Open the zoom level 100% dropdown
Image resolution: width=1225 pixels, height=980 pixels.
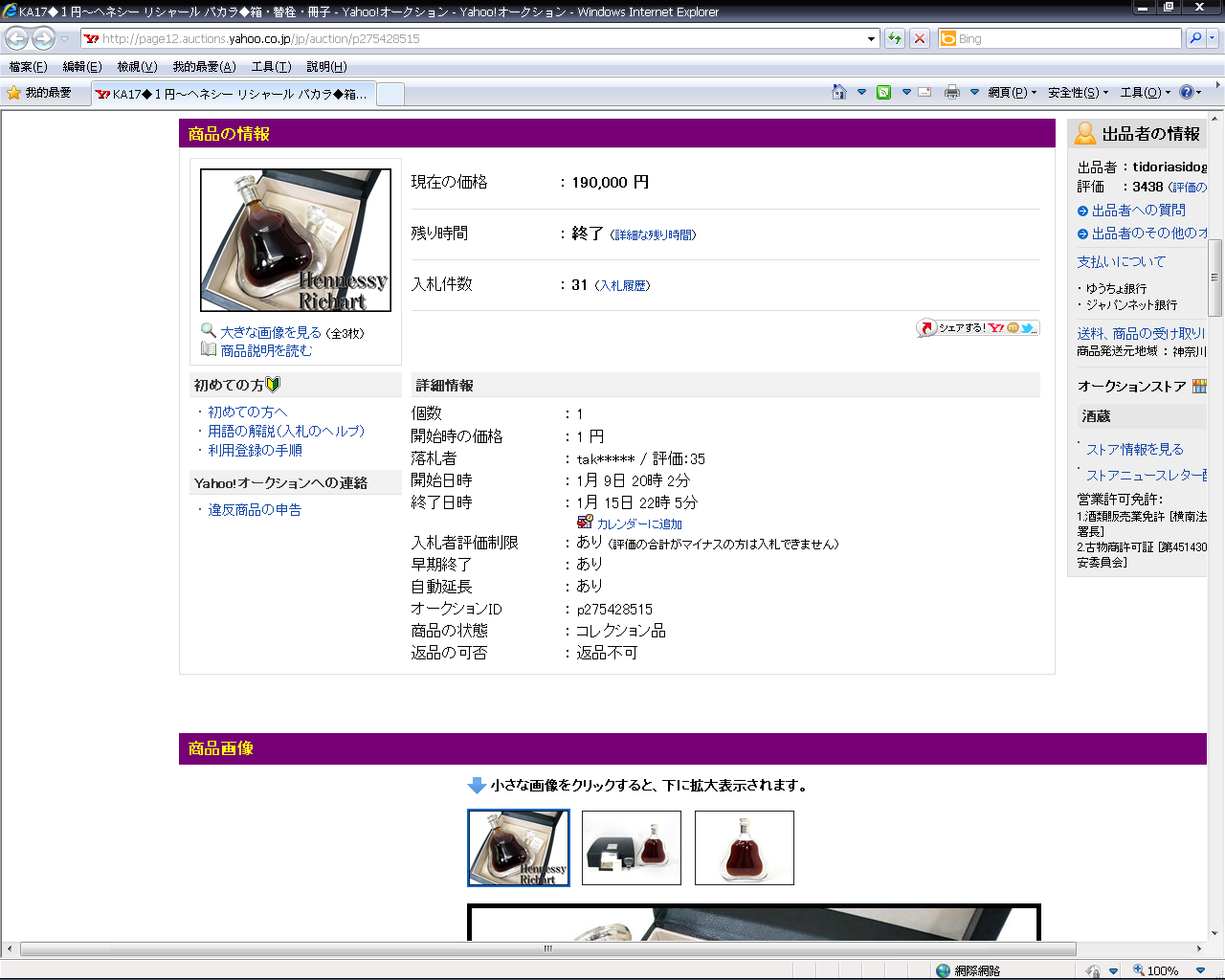point(1200,970)
